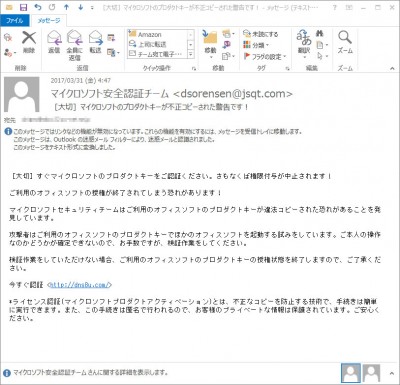Collapse the ribbon with the chevron
Viewport: 400px width, 385px height.
coord(392,69)
